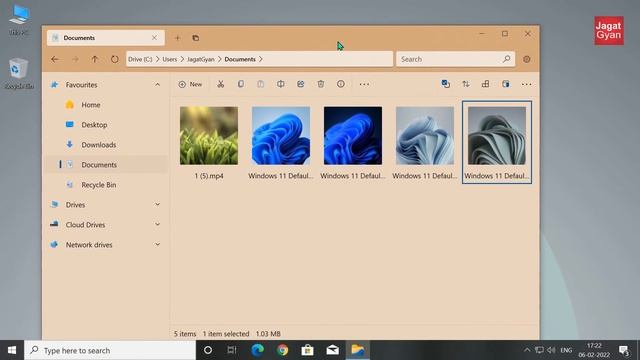The height and width of the screenshot is (360, 640).
Task: Click Drive (C:) in the address bar
Action: pos(140,59)
